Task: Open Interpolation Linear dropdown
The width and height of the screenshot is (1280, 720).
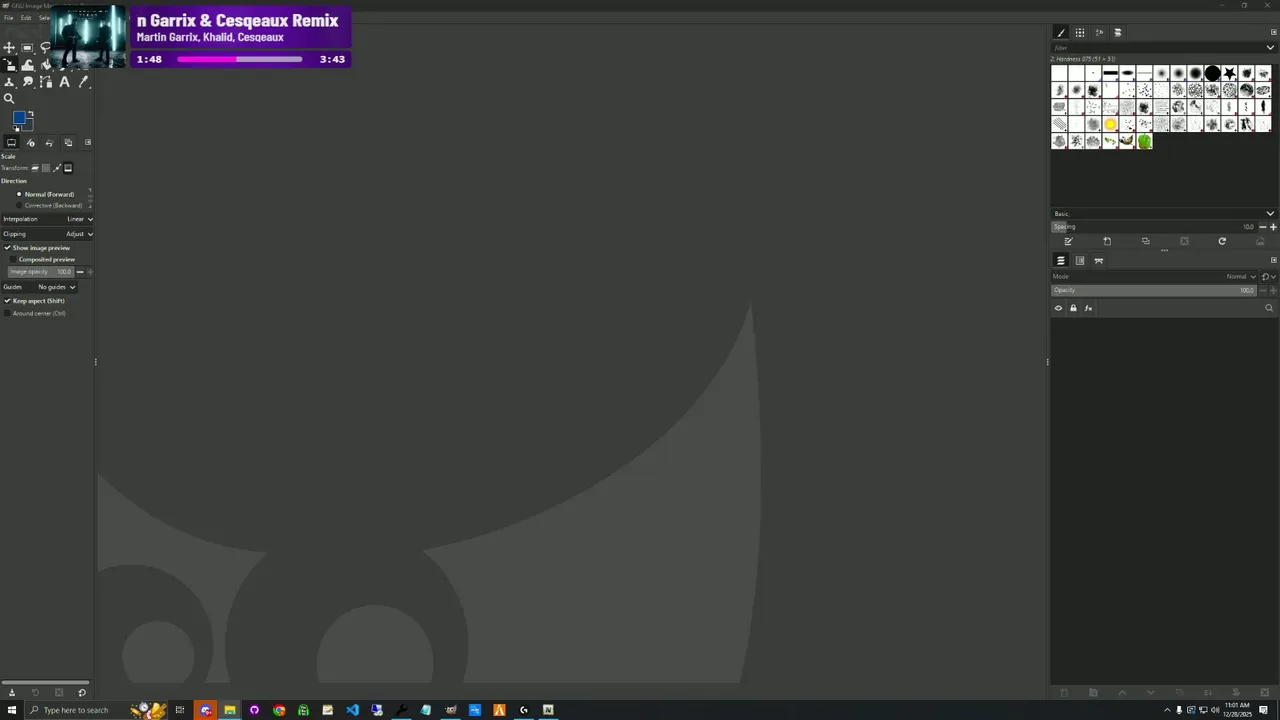Action: [48, 219]
